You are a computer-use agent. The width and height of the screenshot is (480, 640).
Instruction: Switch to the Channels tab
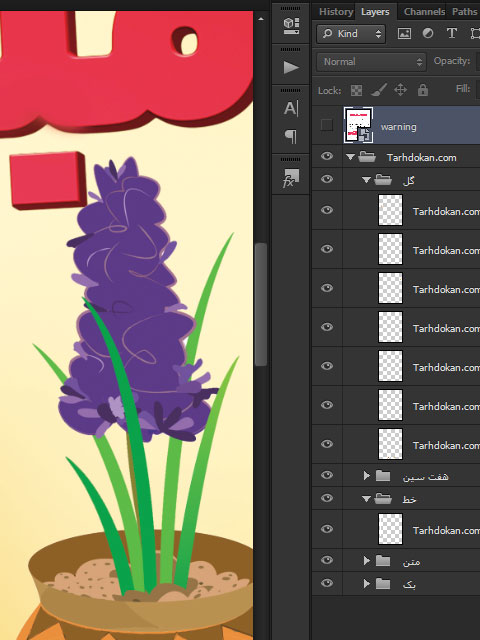point(424,12)
